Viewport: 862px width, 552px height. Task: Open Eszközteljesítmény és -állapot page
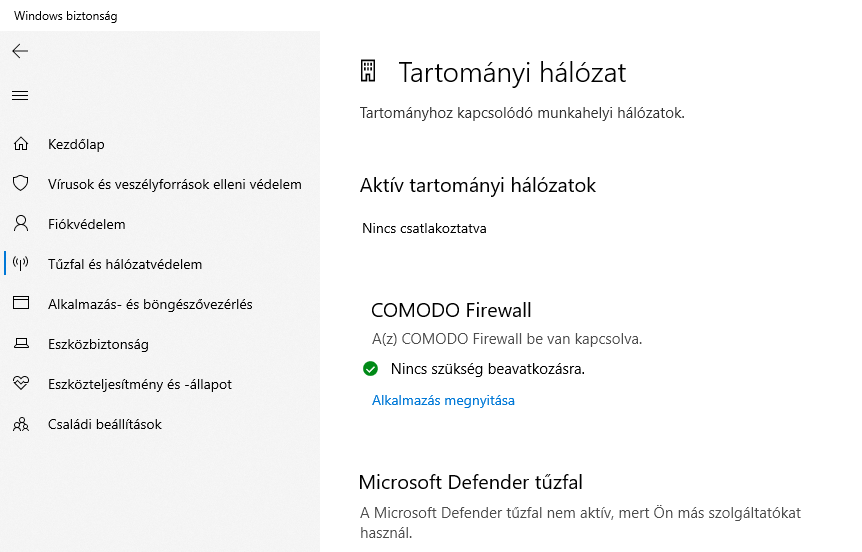[x=140, y=384]
